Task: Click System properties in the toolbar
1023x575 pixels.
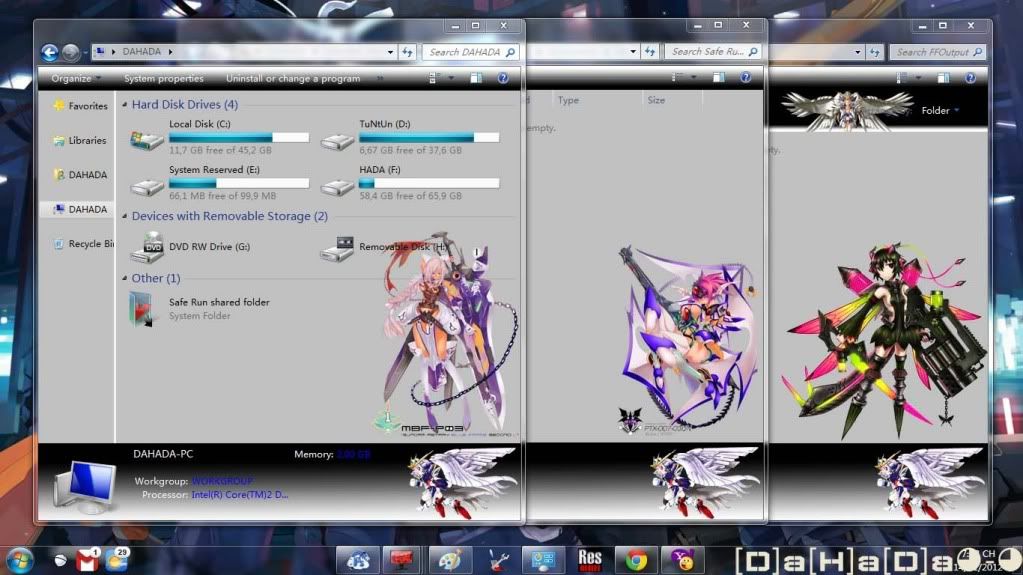Action: click(x=163, y=78)
